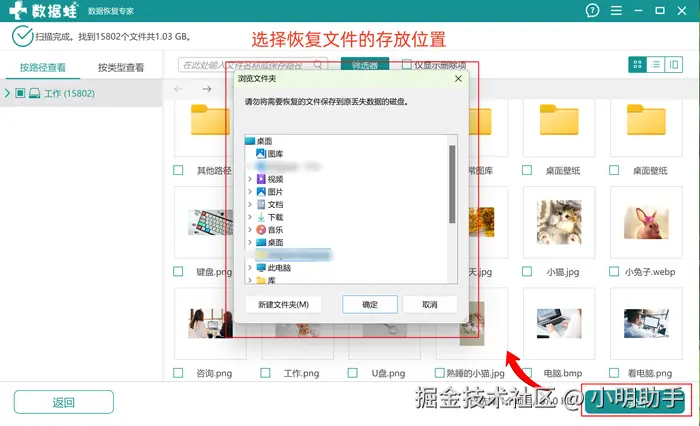
Task: Select 图库 in folder tree
Action: [269, 154]
